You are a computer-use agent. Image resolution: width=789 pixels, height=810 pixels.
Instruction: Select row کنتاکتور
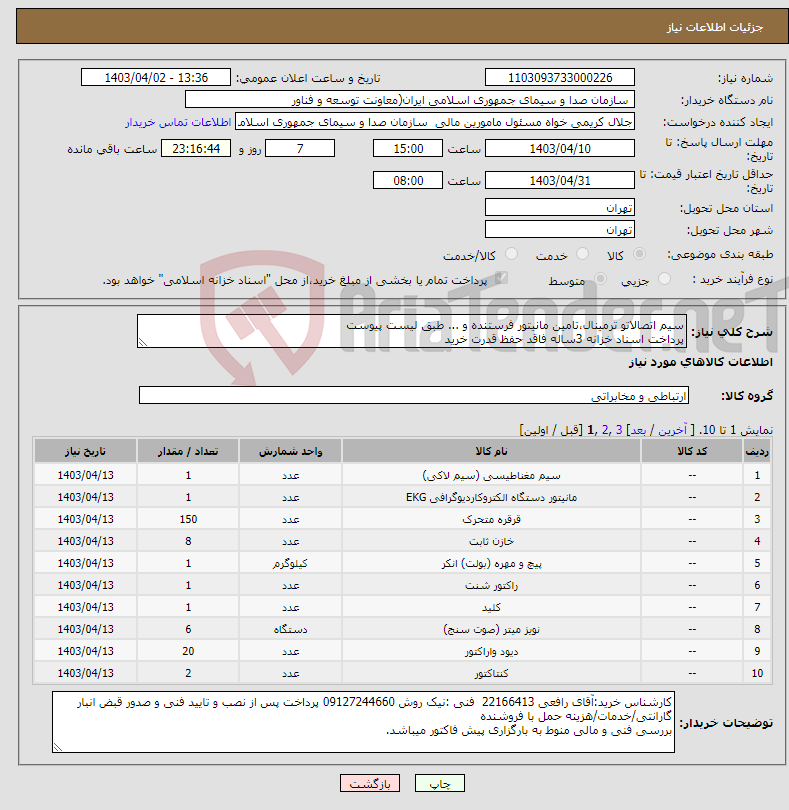(x=403, y=673)
